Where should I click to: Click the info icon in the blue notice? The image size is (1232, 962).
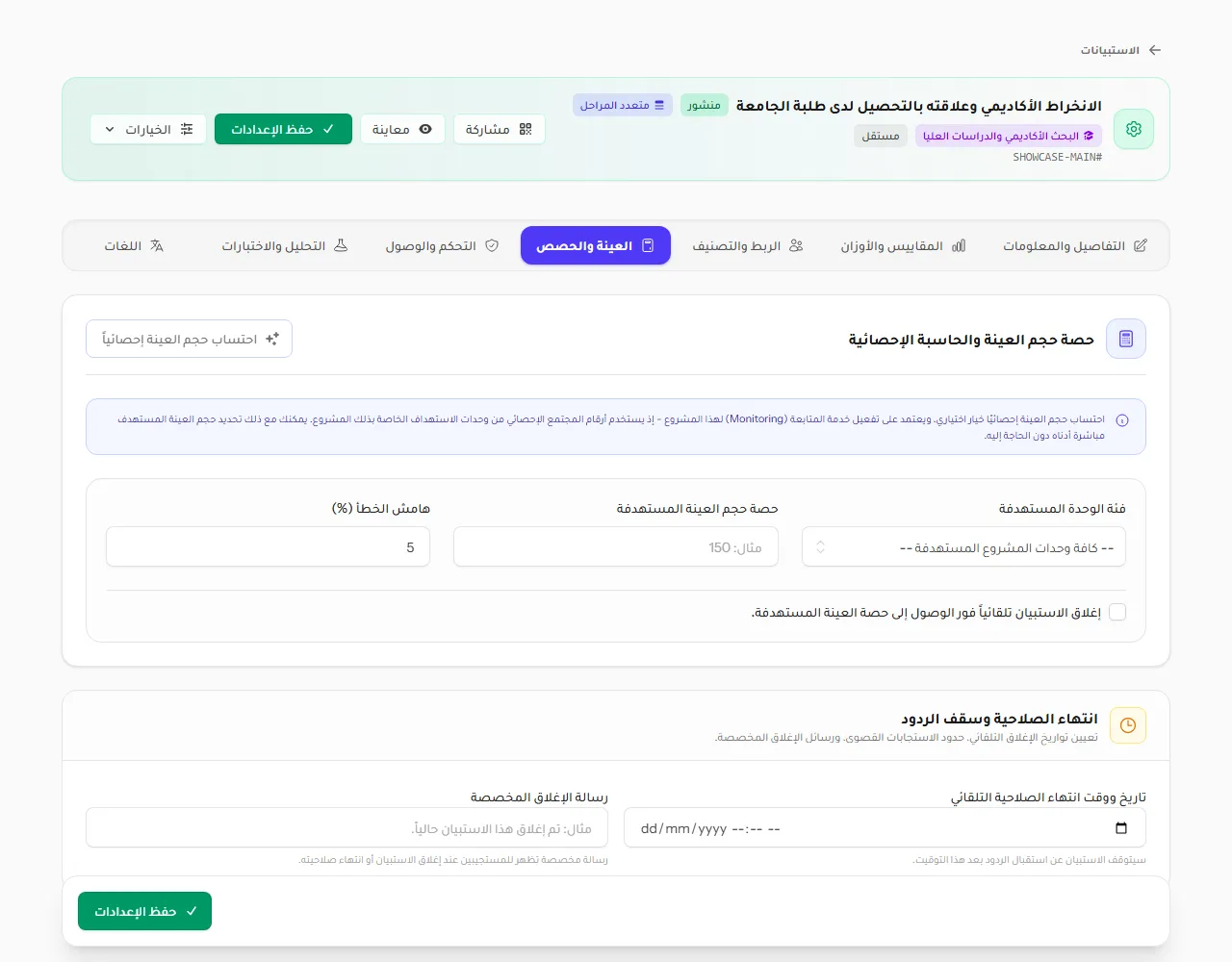[1122, 420]
